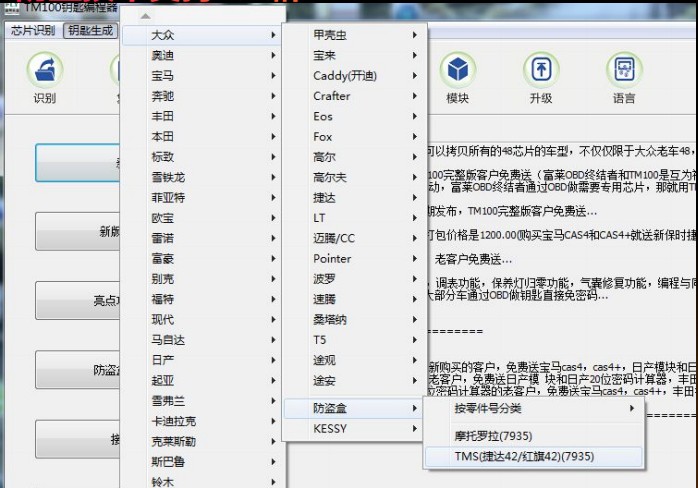Expand arrow beside 按零件号分类
Screen dimensions: 698x488
(x=632, y=408)
